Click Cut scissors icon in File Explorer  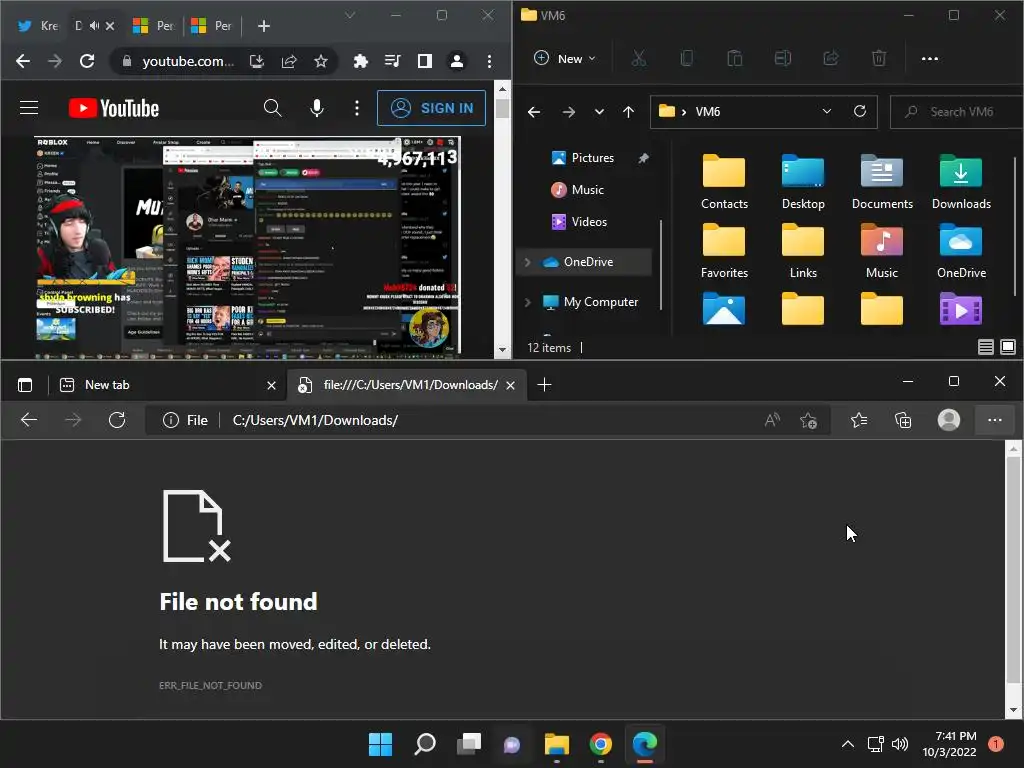click(x=639, y=59)
